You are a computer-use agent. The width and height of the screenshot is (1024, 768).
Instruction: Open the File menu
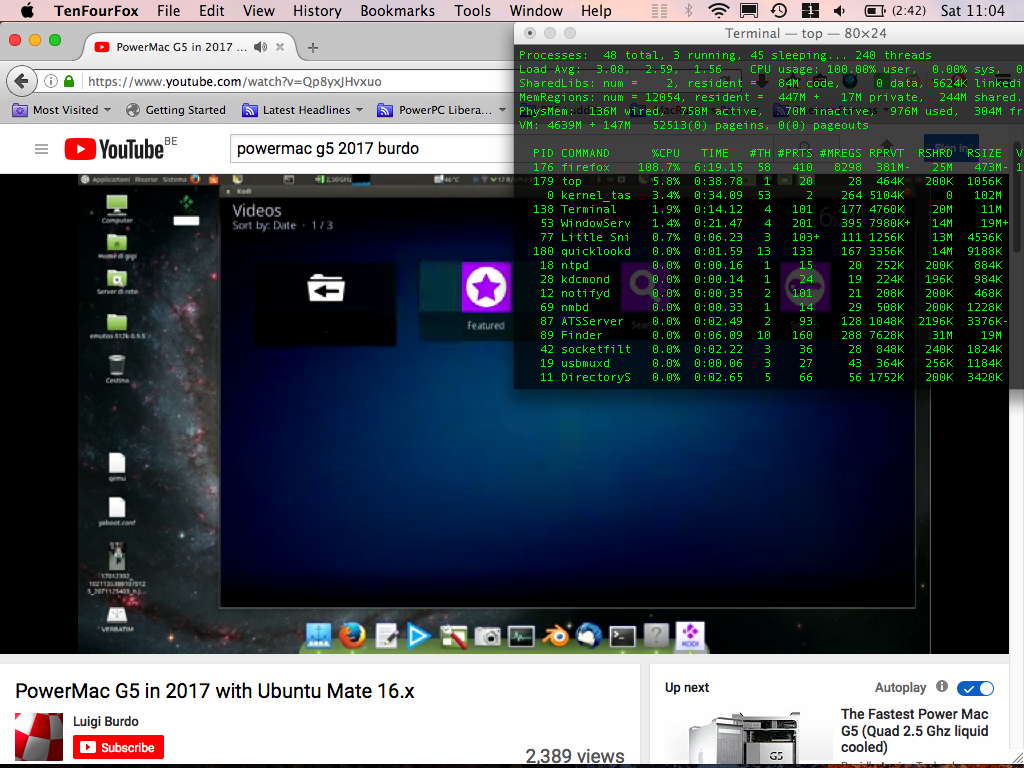point(168,11)
